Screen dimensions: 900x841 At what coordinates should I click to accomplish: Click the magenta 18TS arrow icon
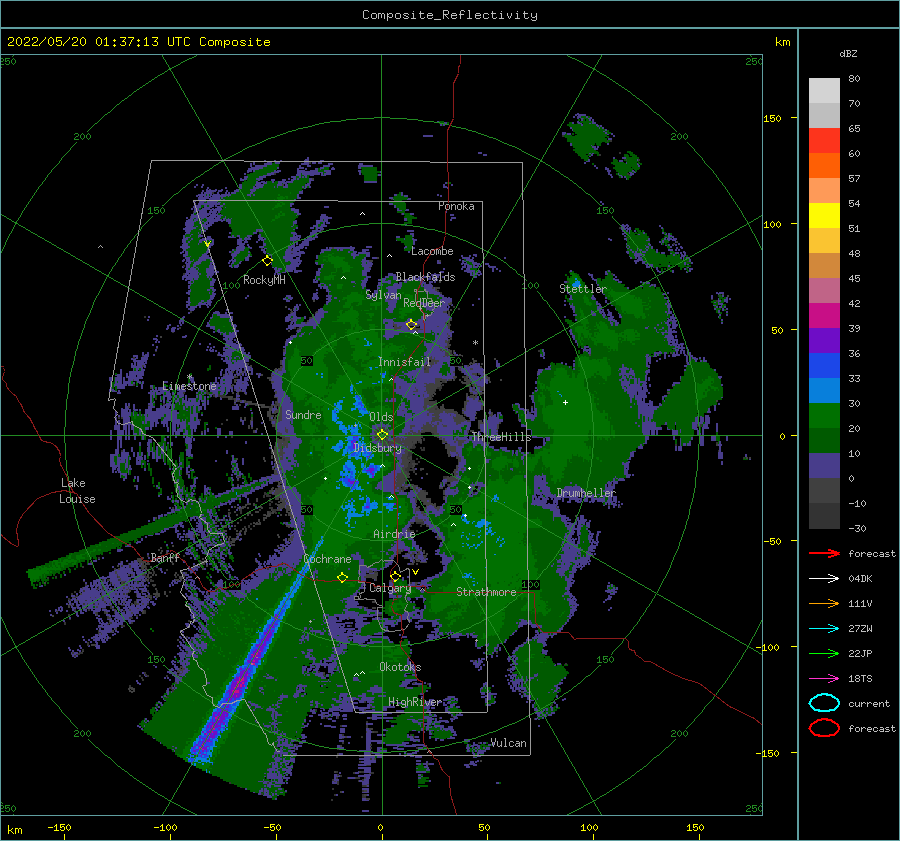pos(824,679)
